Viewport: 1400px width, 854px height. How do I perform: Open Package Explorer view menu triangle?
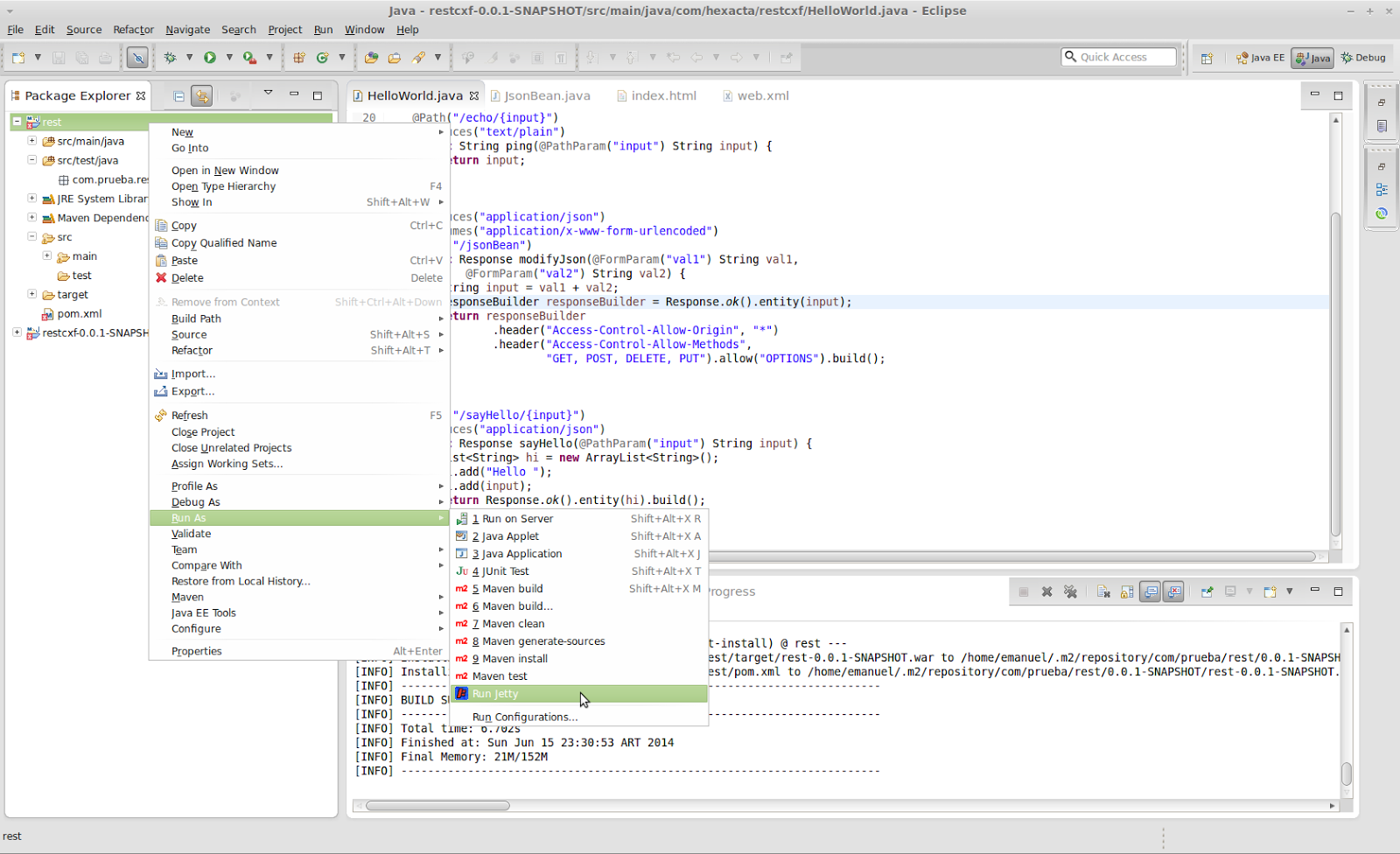pos(268,93)
